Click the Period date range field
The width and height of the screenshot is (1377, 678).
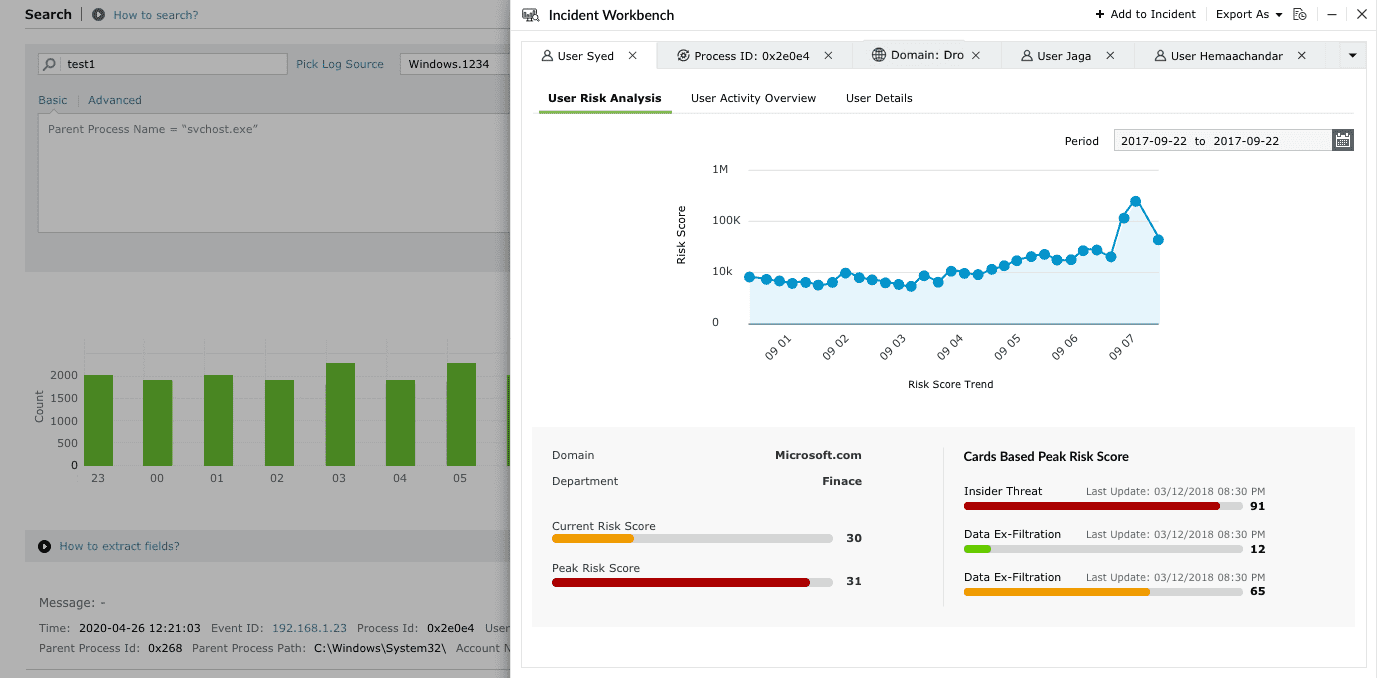1222,141
